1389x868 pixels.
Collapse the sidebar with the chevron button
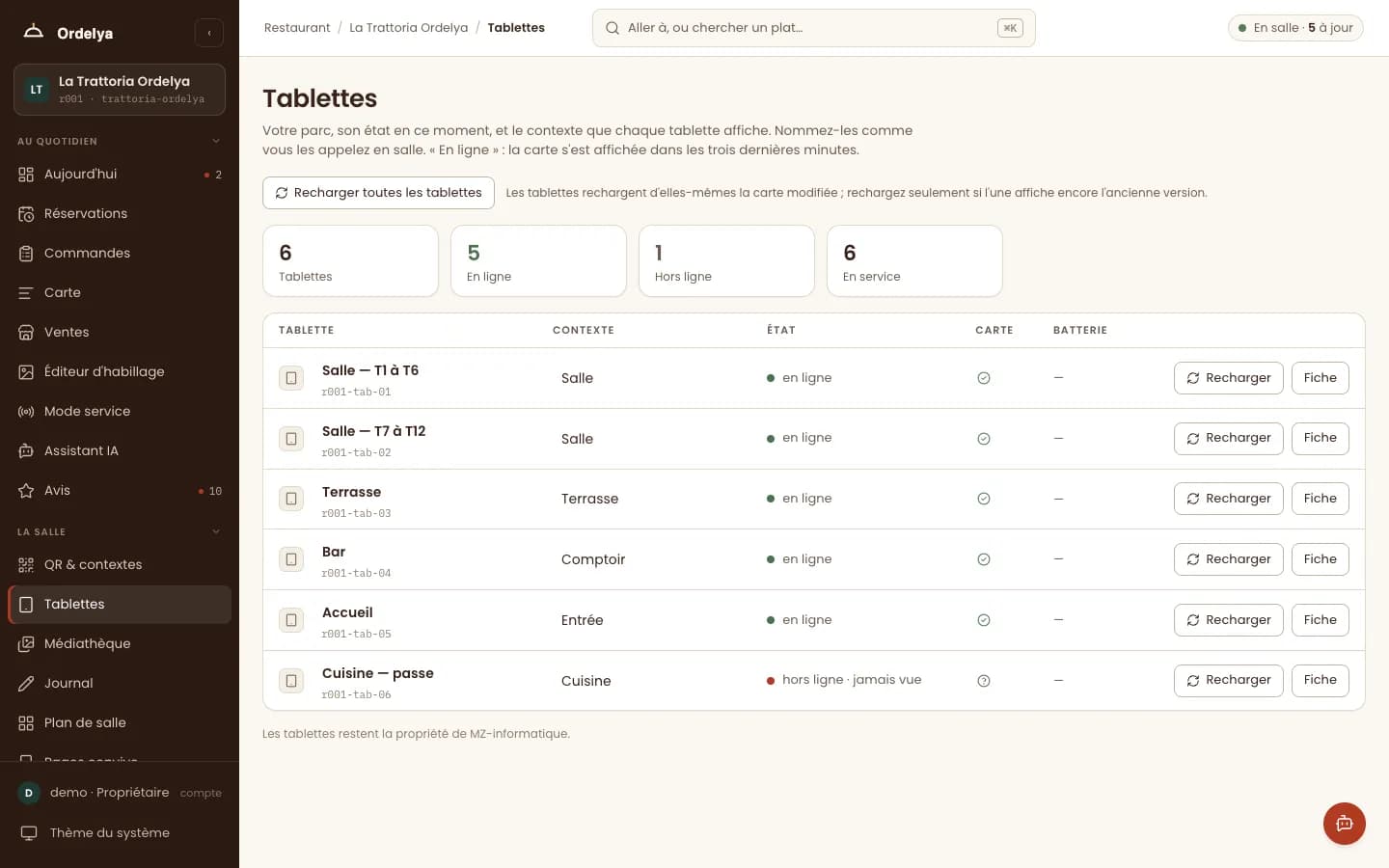209,33
